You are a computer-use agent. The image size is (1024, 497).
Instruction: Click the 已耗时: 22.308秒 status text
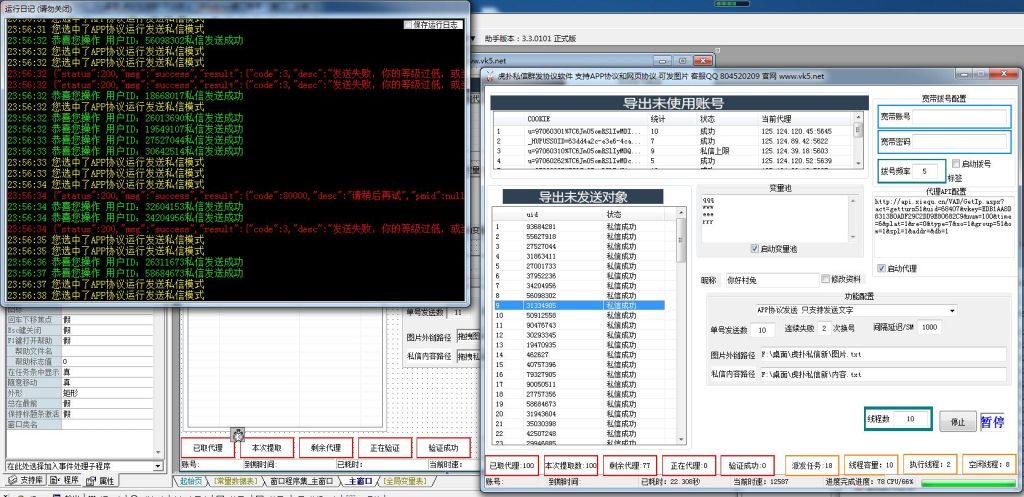[x=672, y=482]
